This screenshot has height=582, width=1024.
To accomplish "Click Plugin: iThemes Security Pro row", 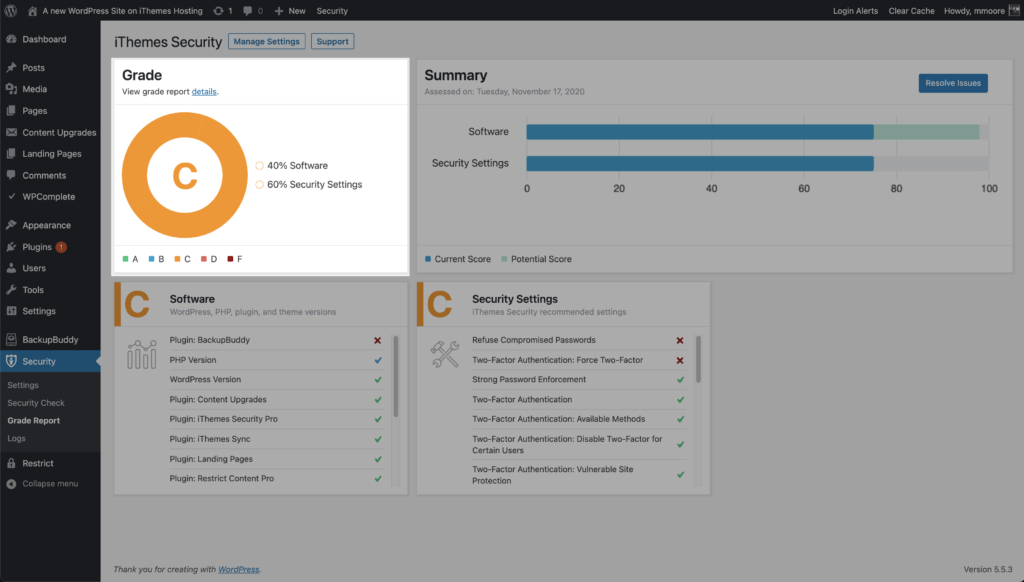I will click(276, 419).
